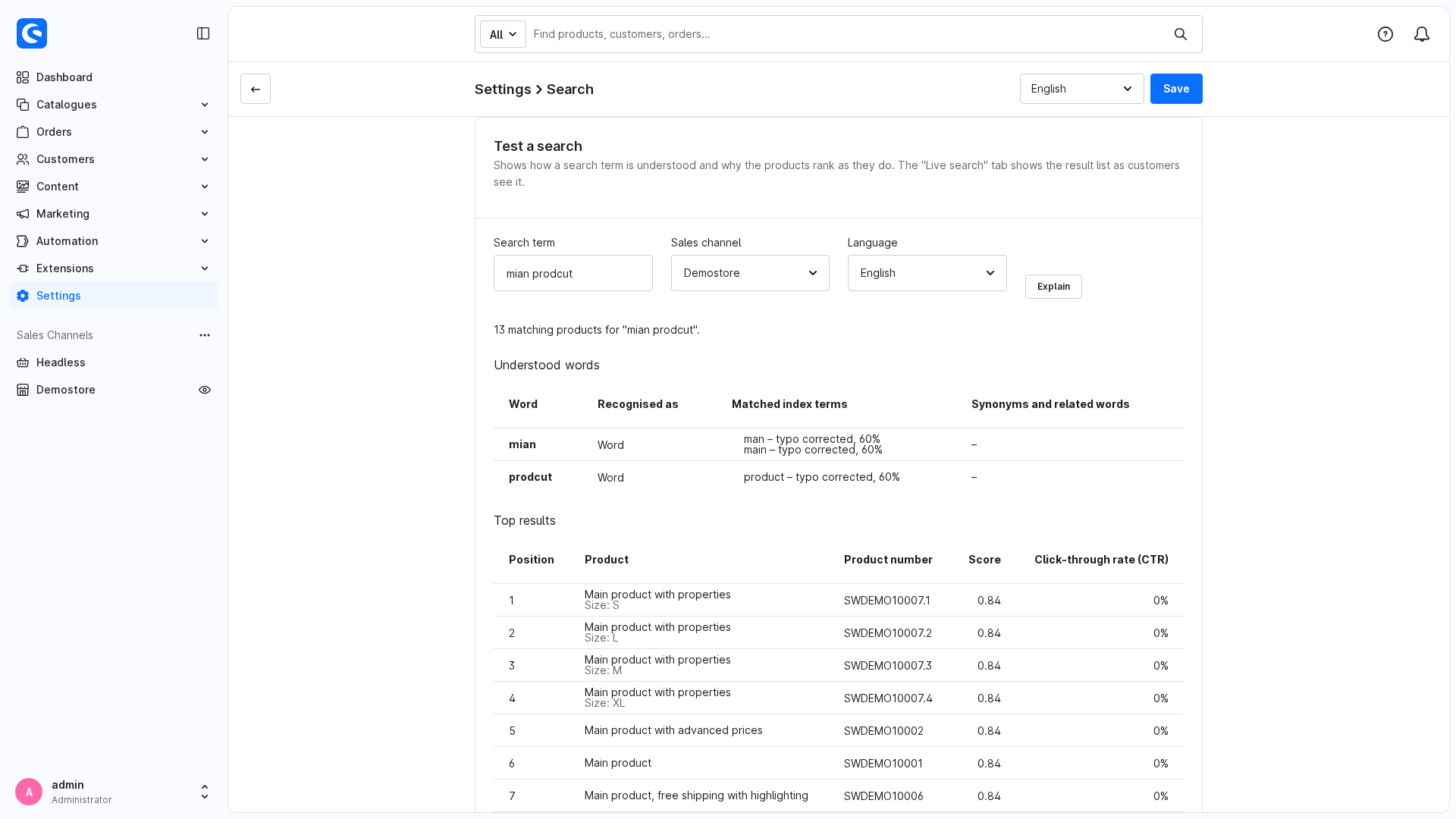Open the Sales Channels three-dot menu
This screenshot has width=1456, height=819.
pyautogui.click(x=205, y=335)
